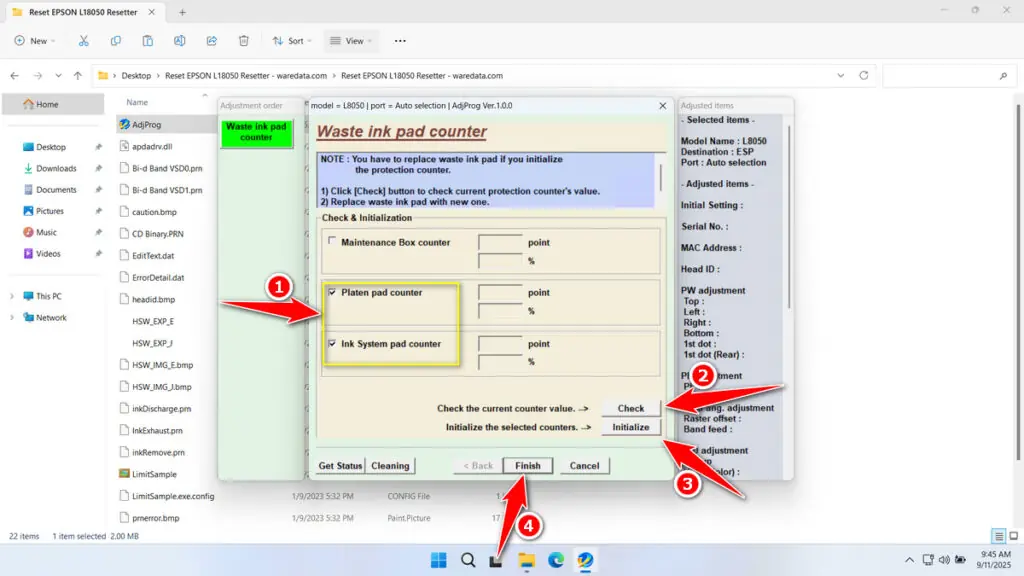Select Downloads in the navigation pane
The height and width of the screenshot is (576, 1024).
tap(56, 168)
